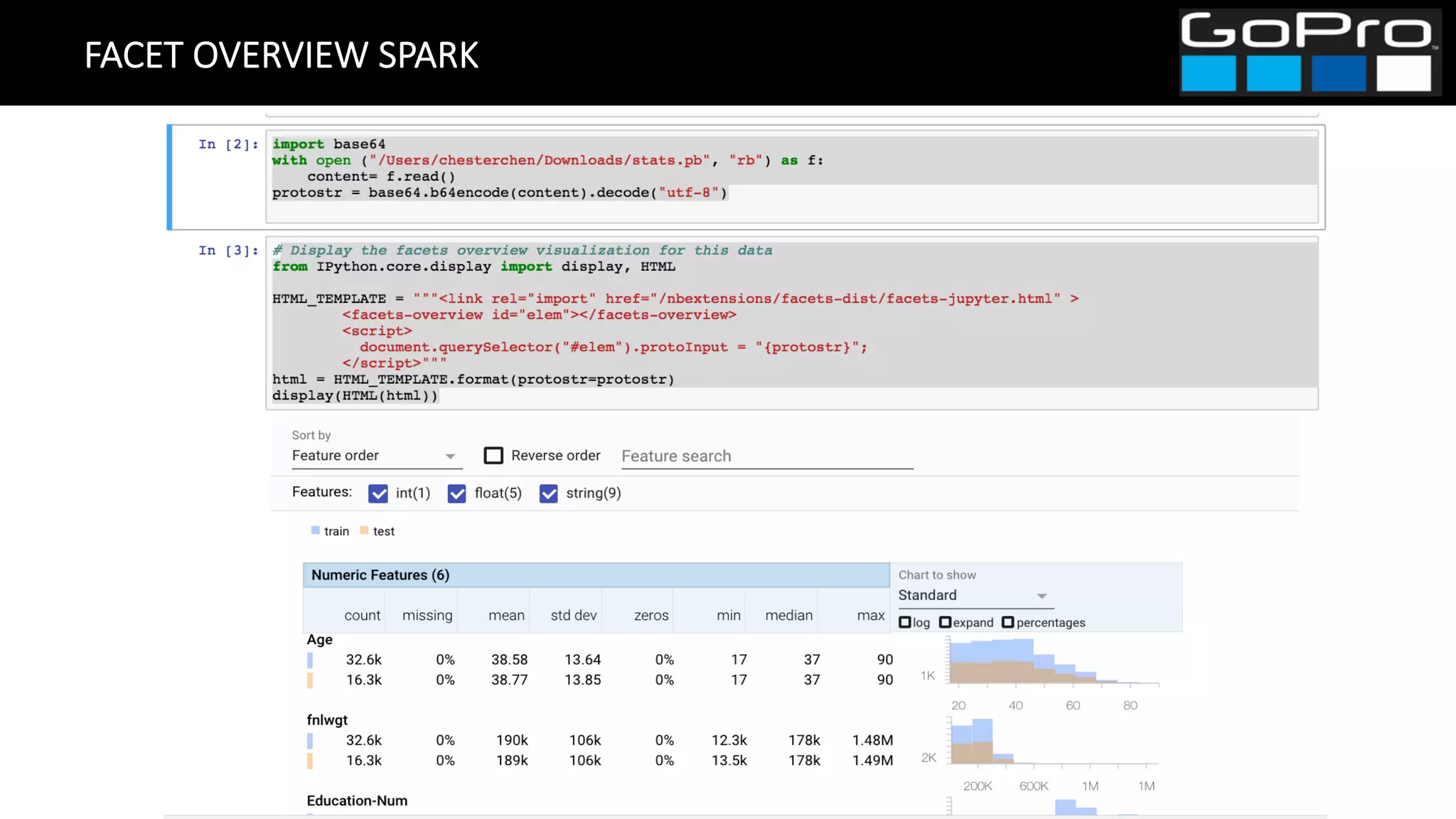The image size is (1456, 819).
Task: Click the Age test mean value 38.77
Action: [x=509, y=680]
